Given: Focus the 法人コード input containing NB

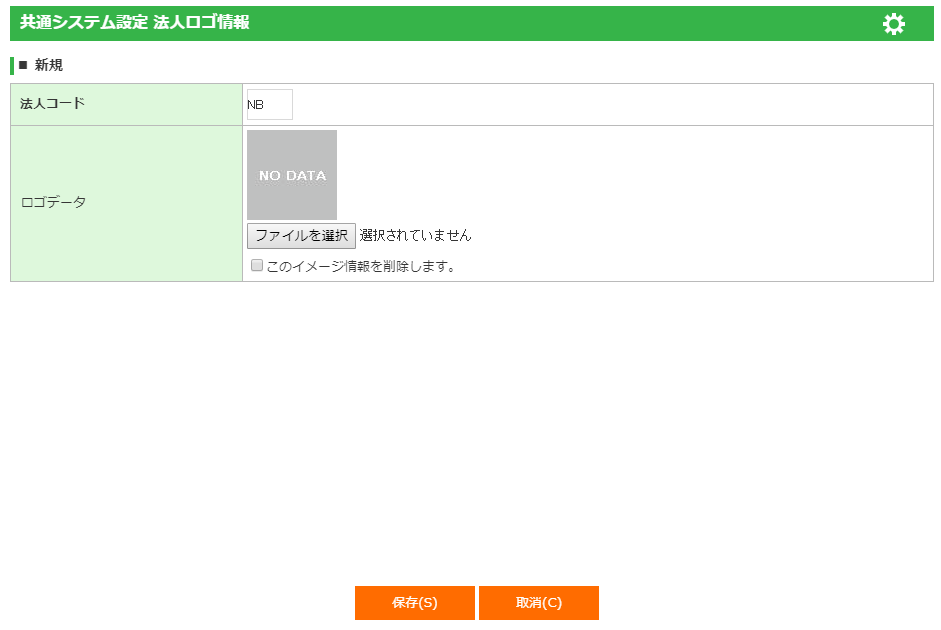Looking at the screenshot, I should coord(269,104).
